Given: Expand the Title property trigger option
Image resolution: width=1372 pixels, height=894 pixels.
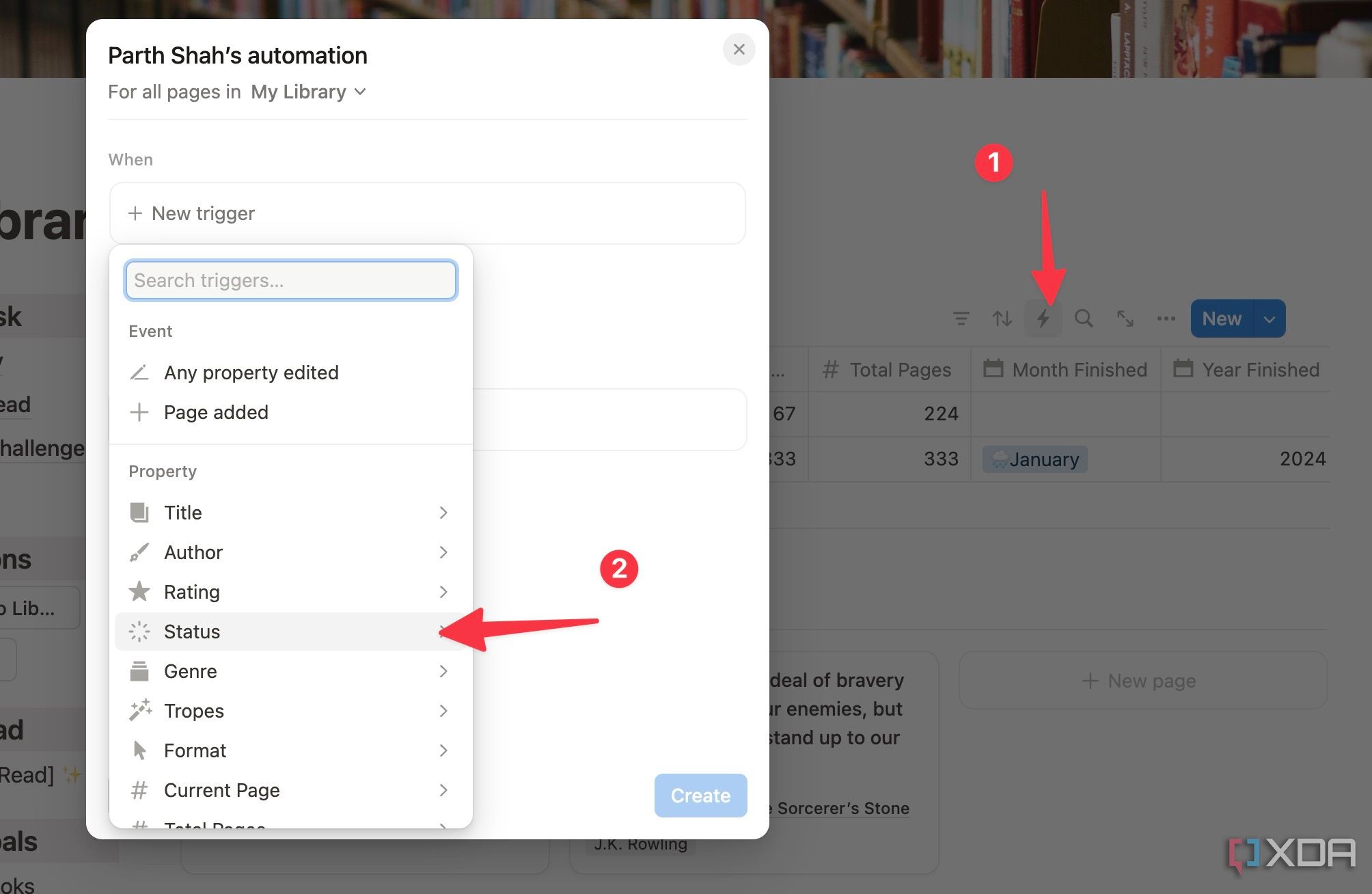Looking at the screenshot, I should point(443,511).
